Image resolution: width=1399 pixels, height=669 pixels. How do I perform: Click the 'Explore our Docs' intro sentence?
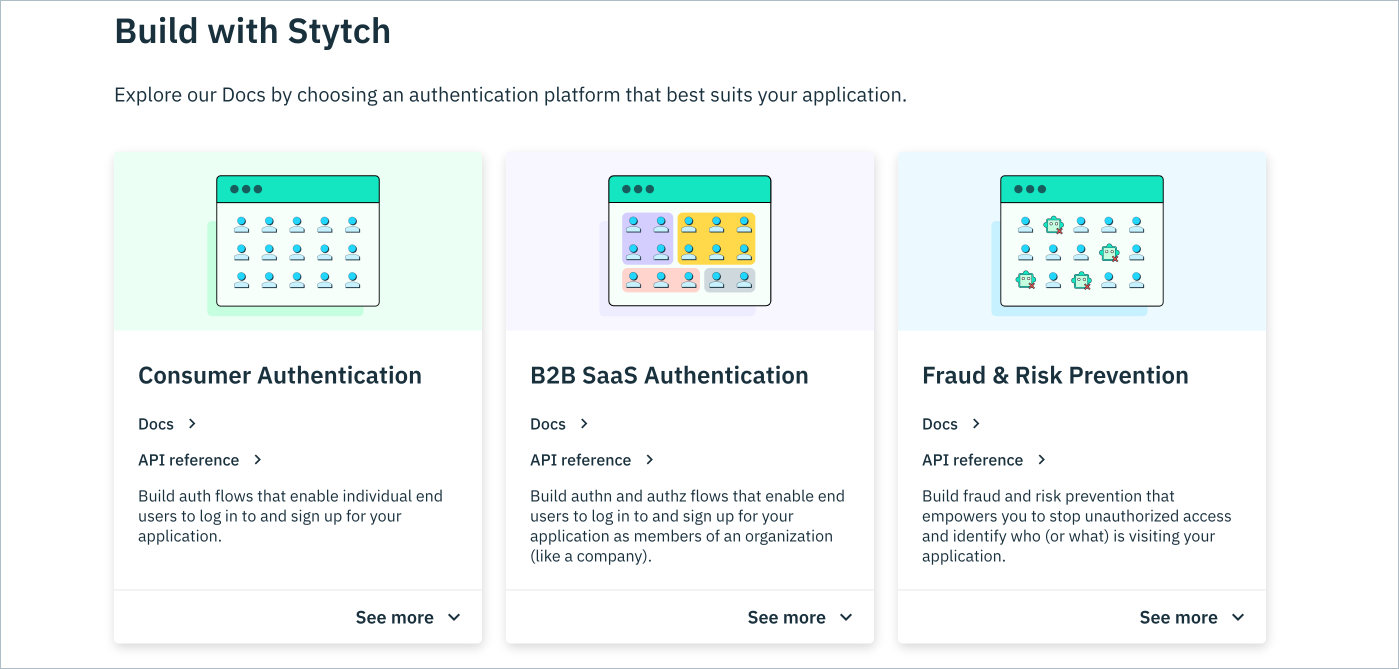pyautogui.click(x=510, y=96)
